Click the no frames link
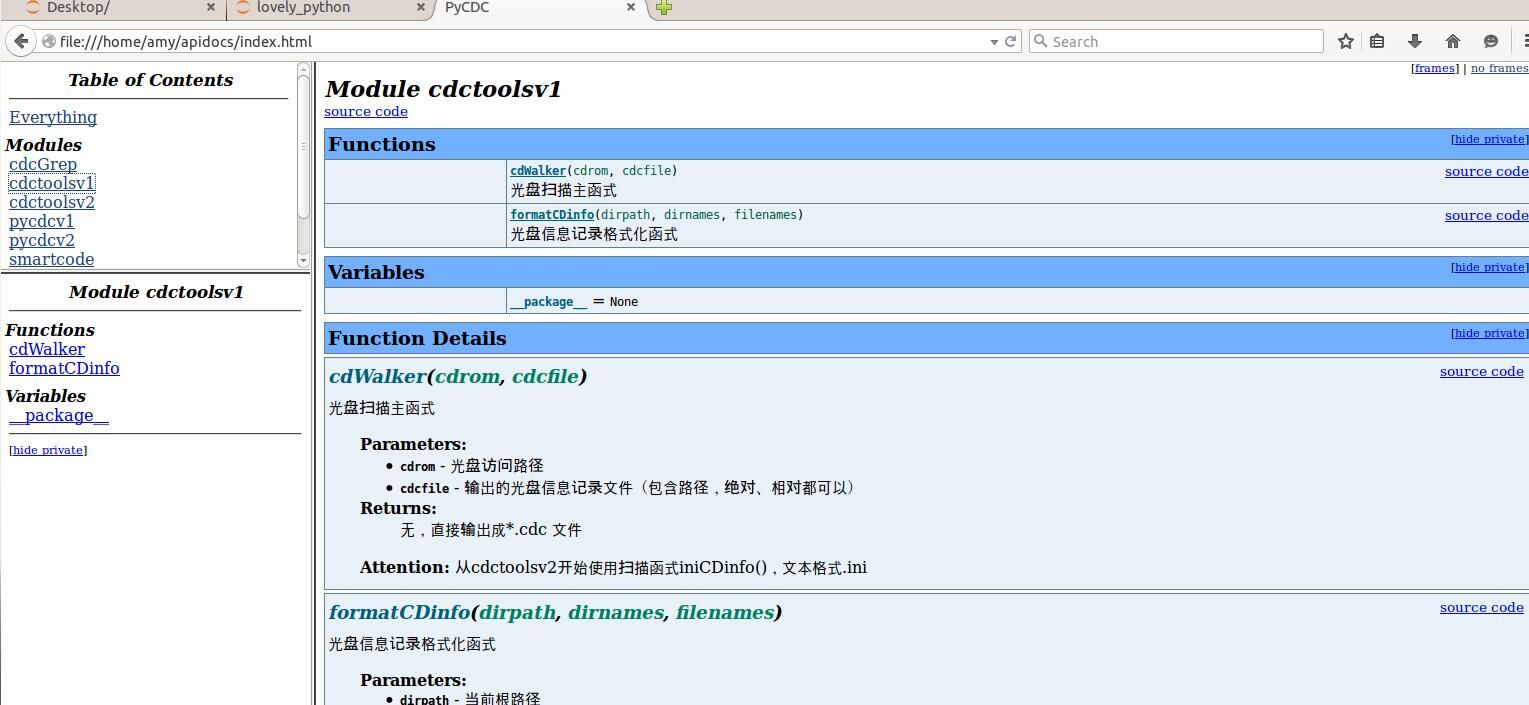1529x705 pixels. (1498, 68)
